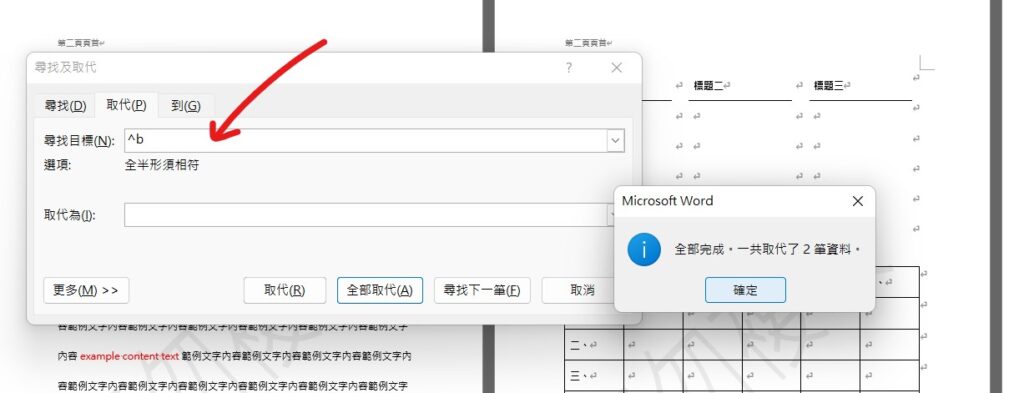Image resolution: width=1024 pixels, height=393 pixels.
Task: Click the 取代(R) button
Action: pos(285,291)
